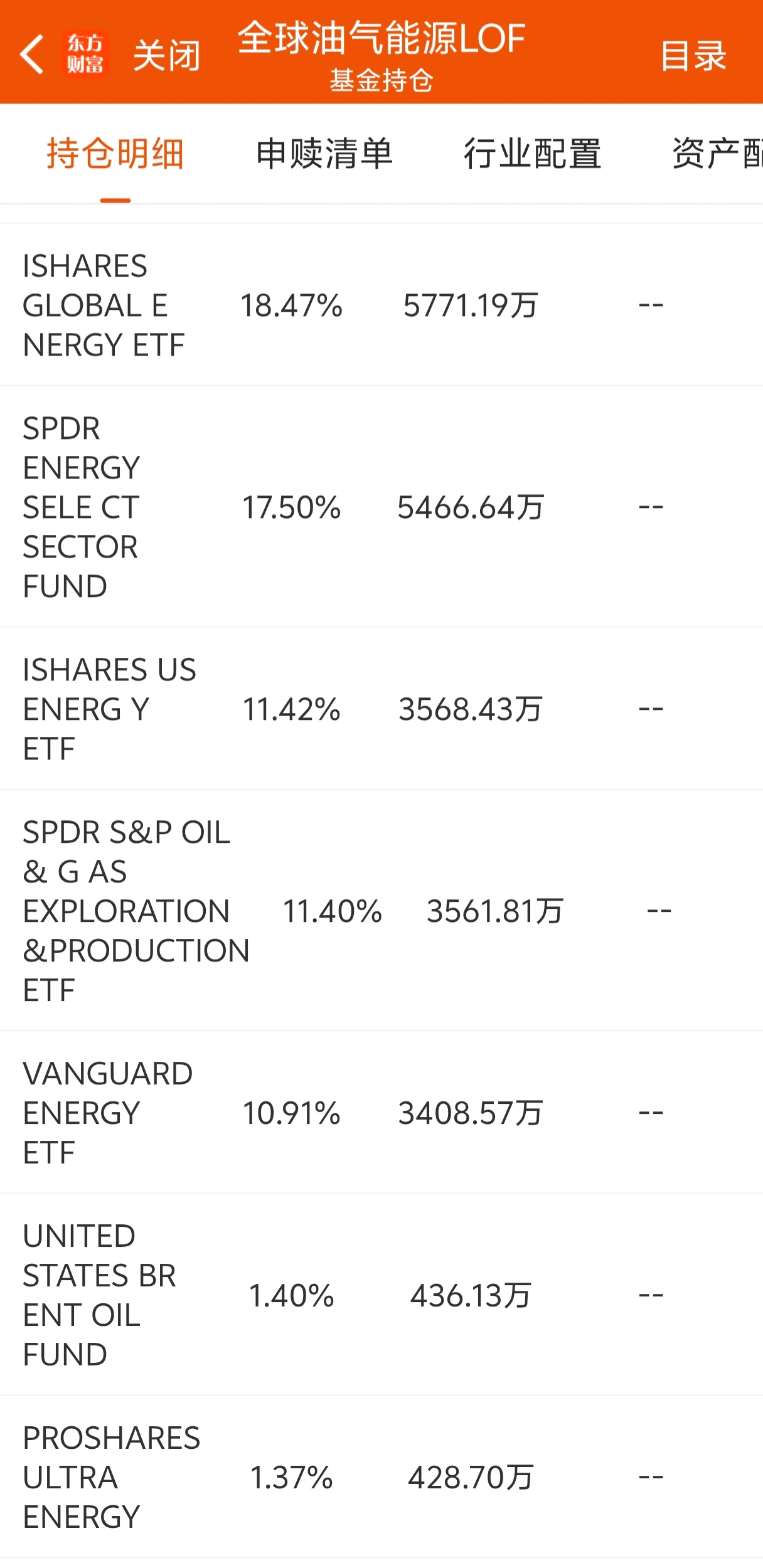Switch to the partially visible 资产配置 tab
This screenshot has width=763, height=1568.
click(717, 154)
